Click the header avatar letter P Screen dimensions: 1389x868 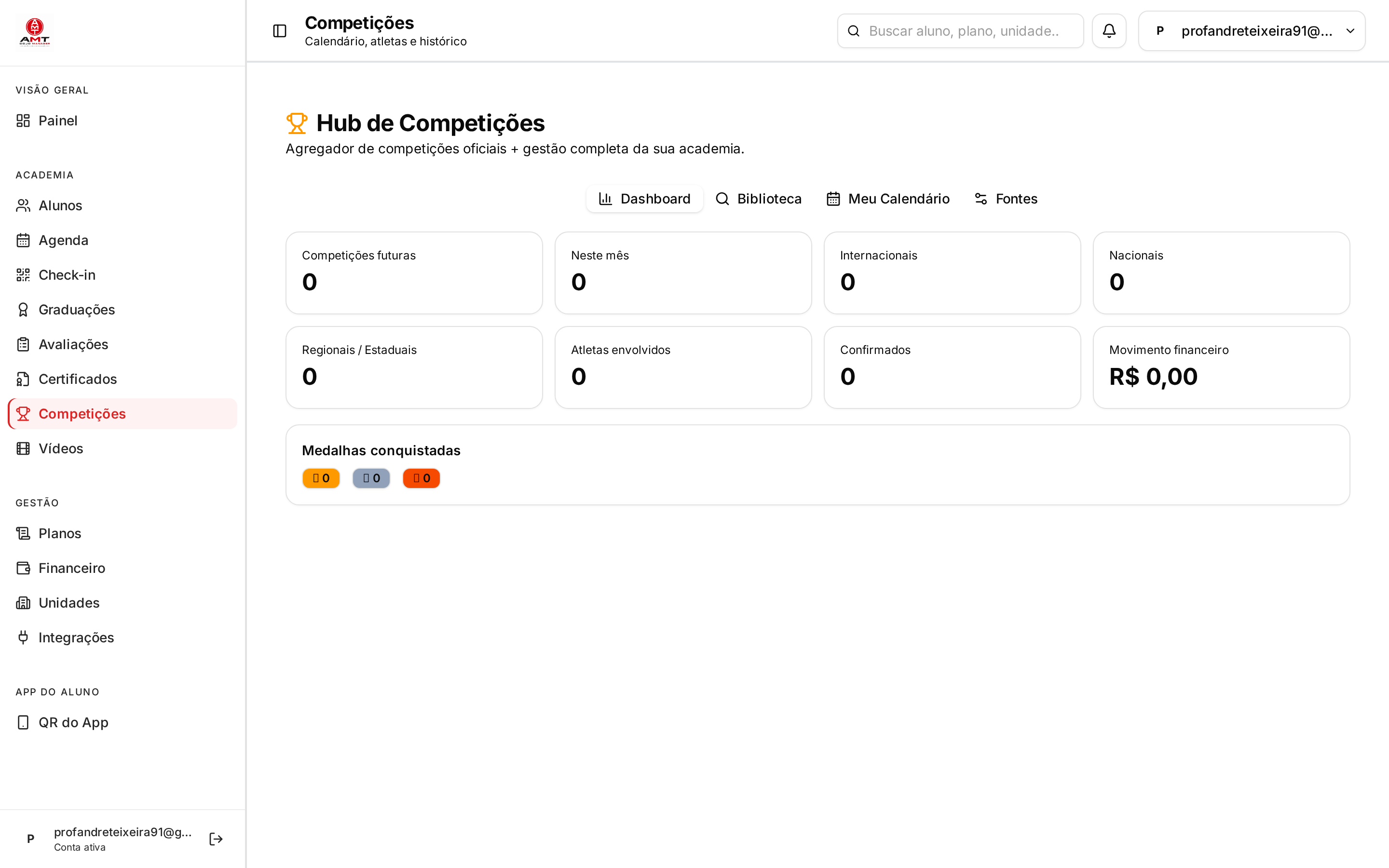(x=1160, y=31)
